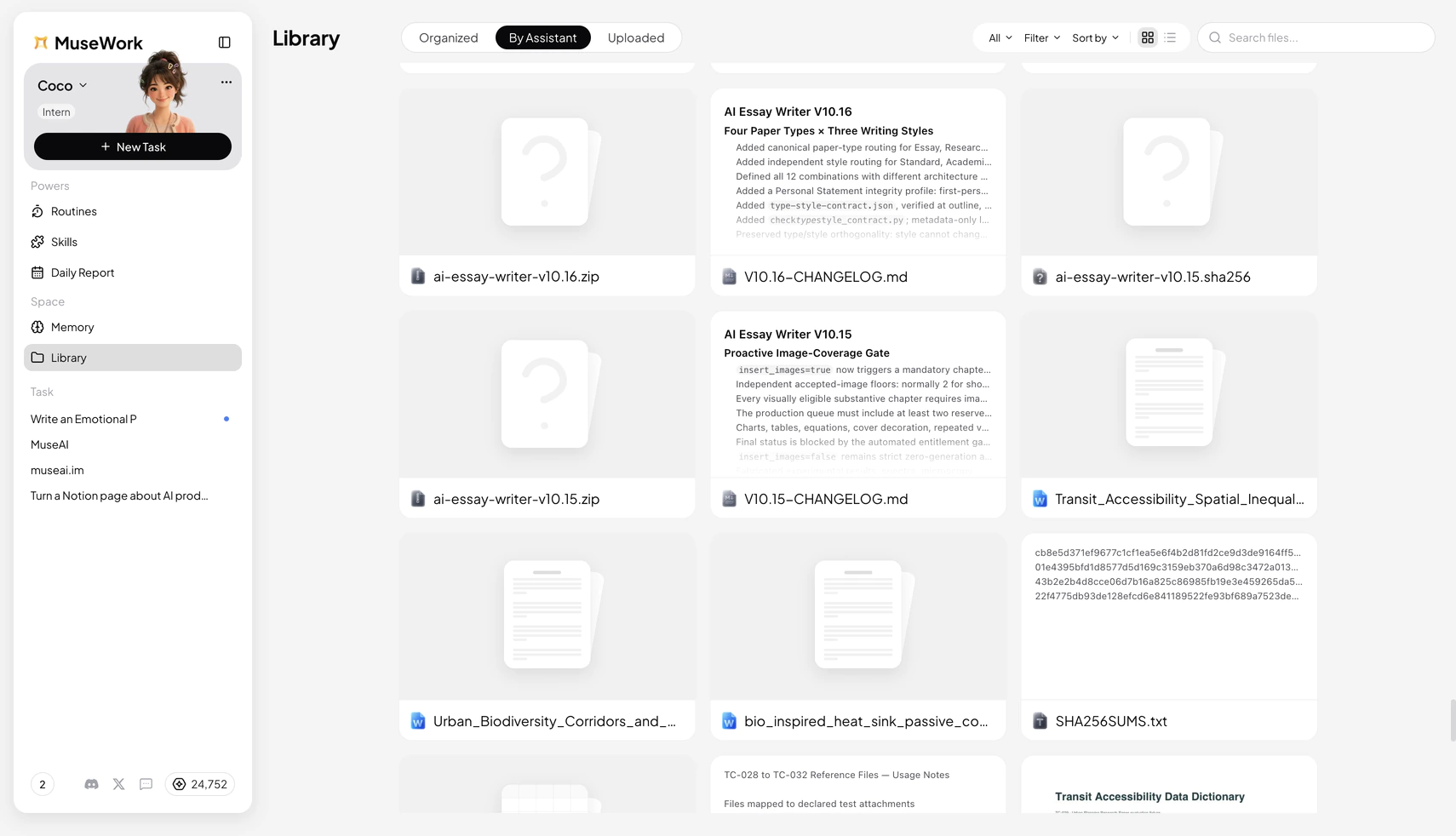Viewport: 1456px width, 836px height.
Task: Open the Filter dropdown
Action: (1042, 37)
